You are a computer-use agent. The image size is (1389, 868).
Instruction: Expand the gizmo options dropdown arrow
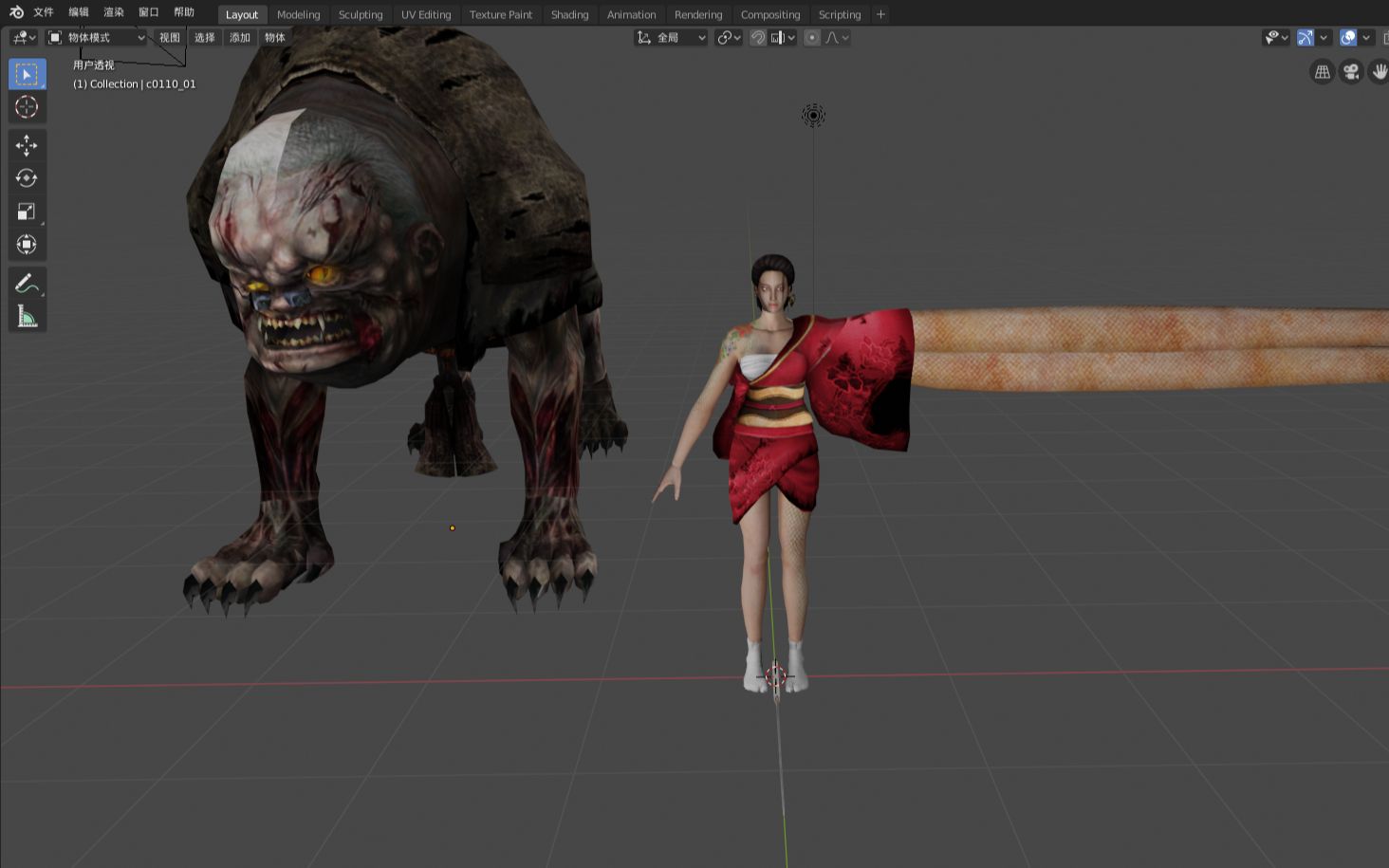[x=1324, y=38]
